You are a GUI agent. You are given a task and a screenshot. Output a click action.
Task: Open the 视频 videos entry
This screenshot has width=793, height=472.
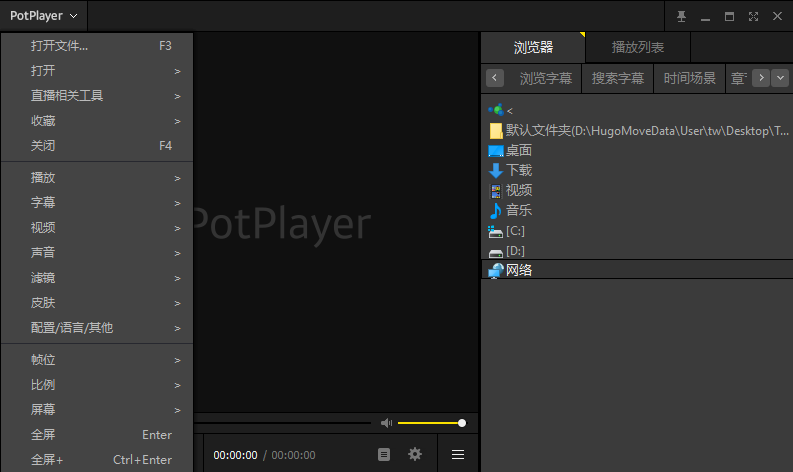click(510, 190)
